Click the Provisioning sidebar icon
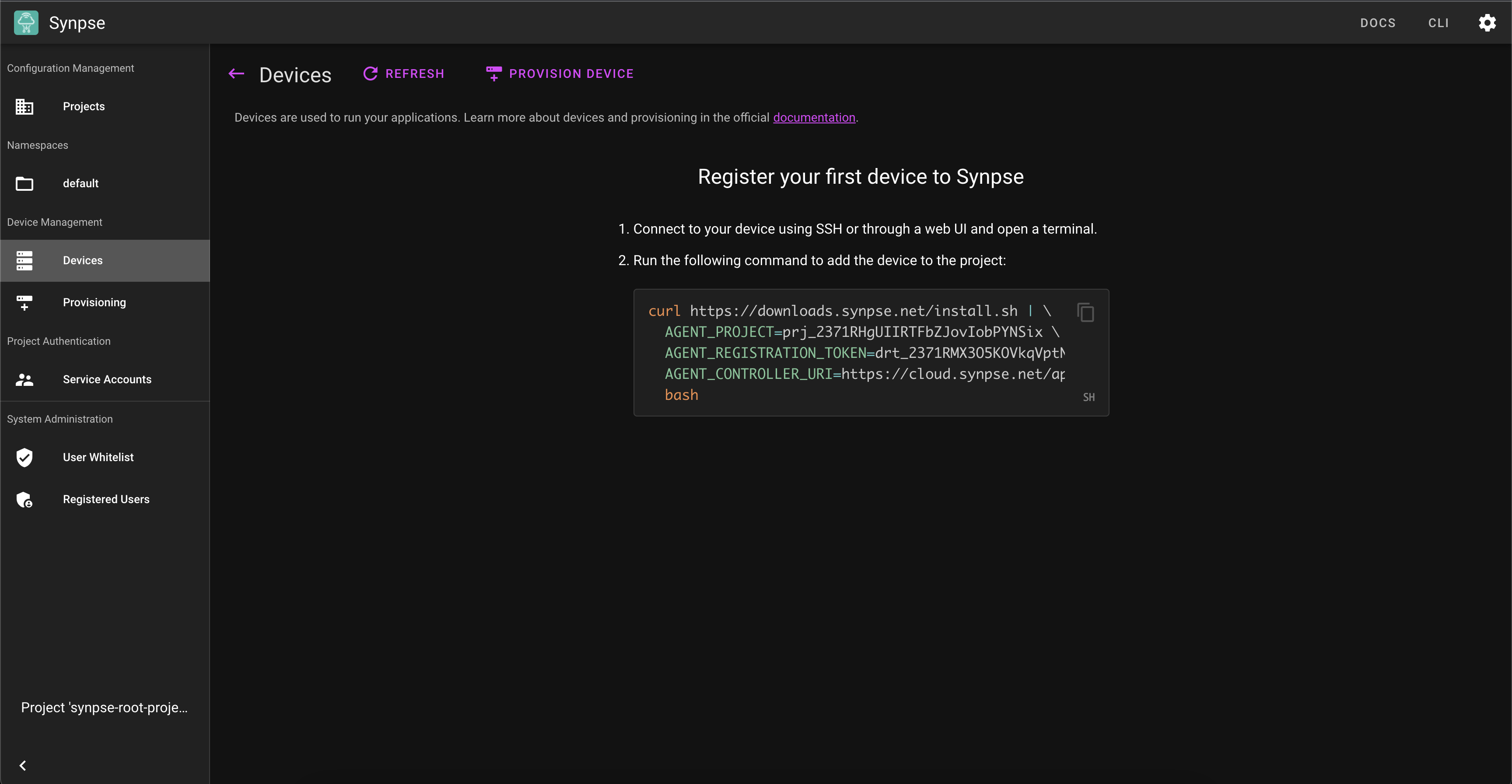 click(x=24, y=303)
